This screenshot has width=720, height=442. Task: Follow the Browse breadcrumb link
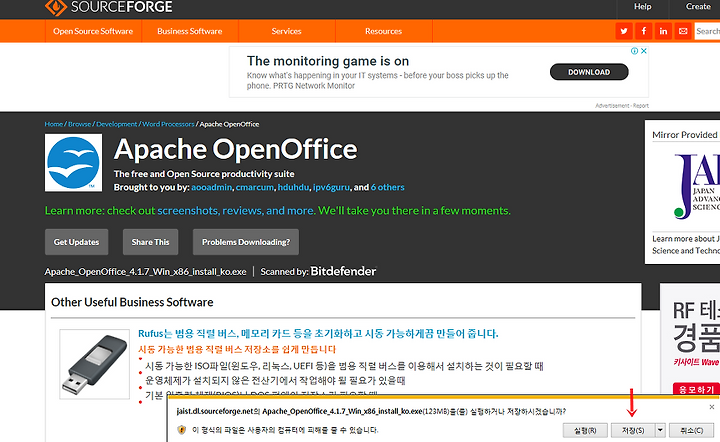[80, 124]
